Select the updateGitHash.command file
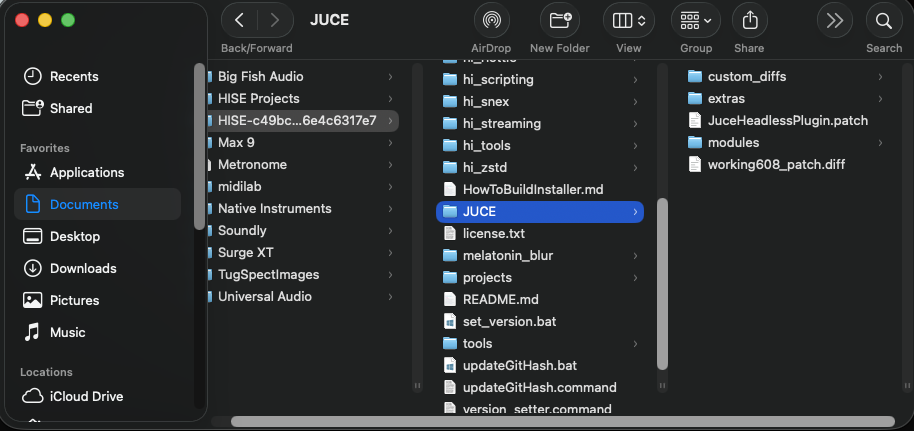This screenshot has width=914, height=431. pos(540,388)
